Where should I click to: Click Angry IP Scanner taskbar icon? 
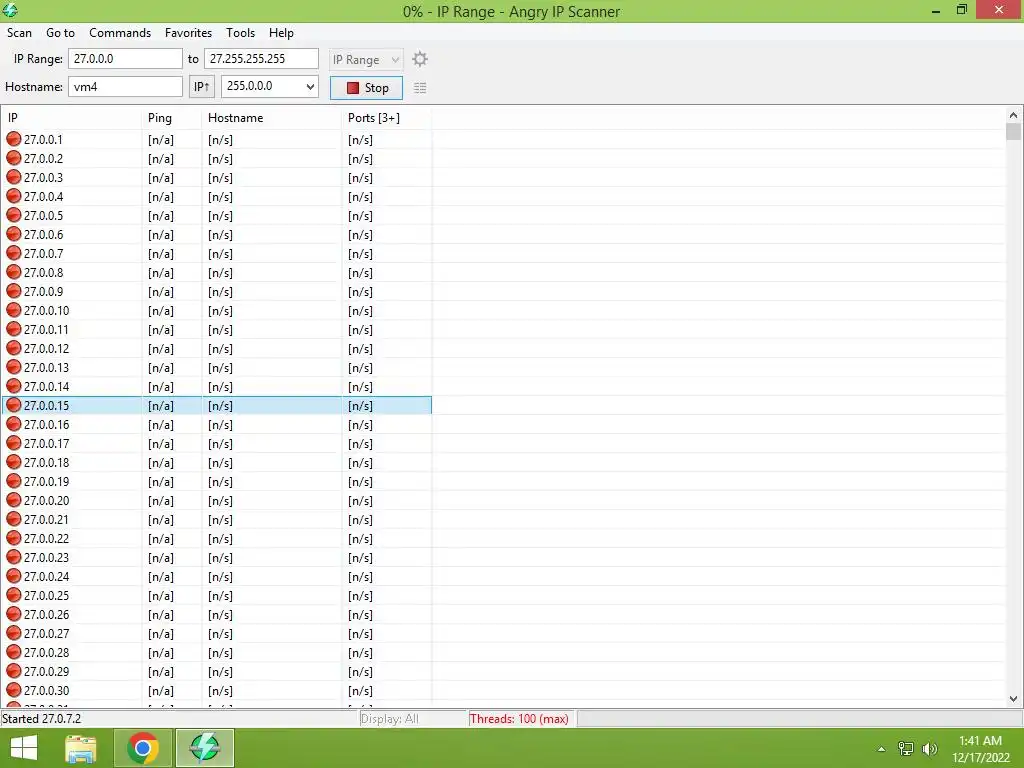click(204, 748)
